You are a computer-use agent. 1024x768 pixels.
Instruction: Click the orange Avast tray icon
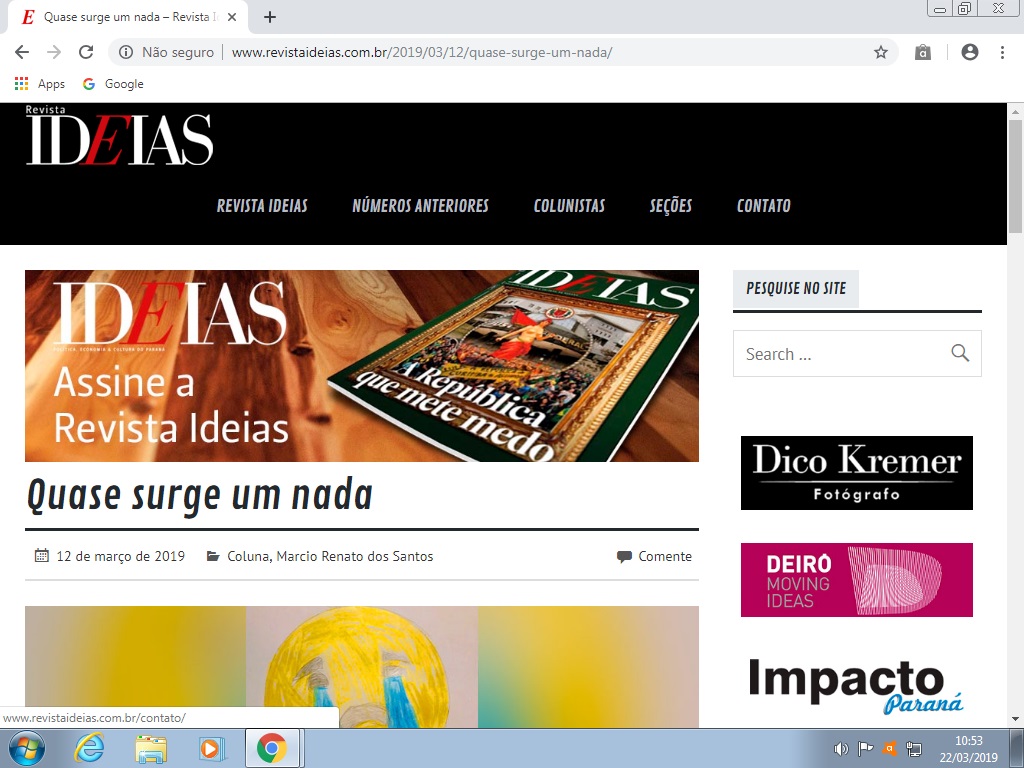pyautogui.click(x=889, y=748)
